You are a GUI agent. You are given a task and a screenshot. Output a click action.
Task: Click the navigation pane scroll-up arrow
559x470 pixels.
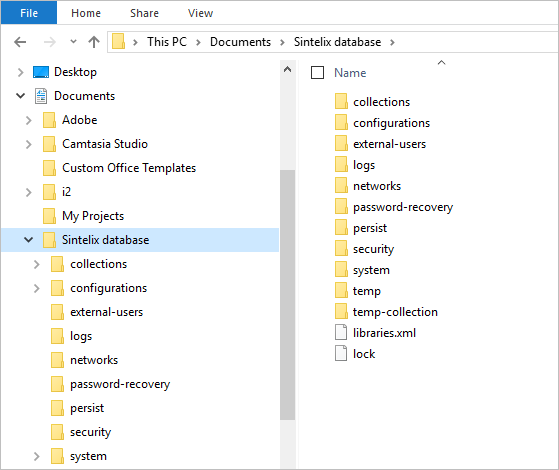pyautogui.click(x=287, y=70)
